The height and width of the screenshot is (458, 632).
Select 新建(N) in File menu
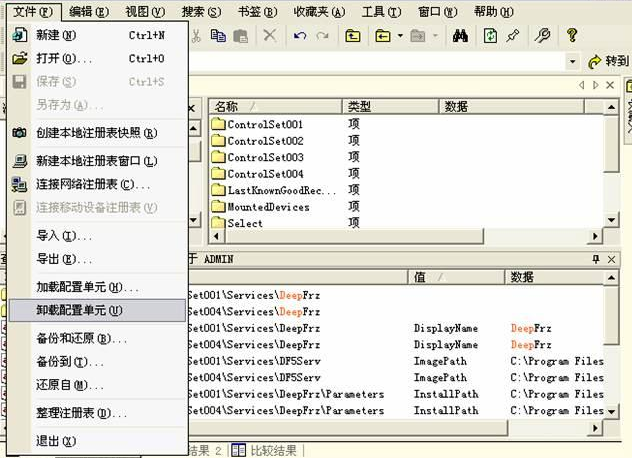point(98,35)
